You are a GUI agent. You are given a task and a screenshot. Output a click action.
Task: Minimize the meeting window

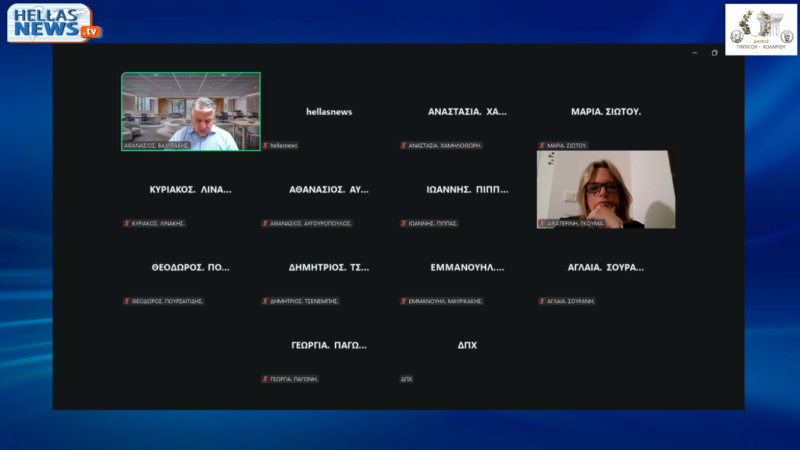pyautogui.click(x=695, y=53)
